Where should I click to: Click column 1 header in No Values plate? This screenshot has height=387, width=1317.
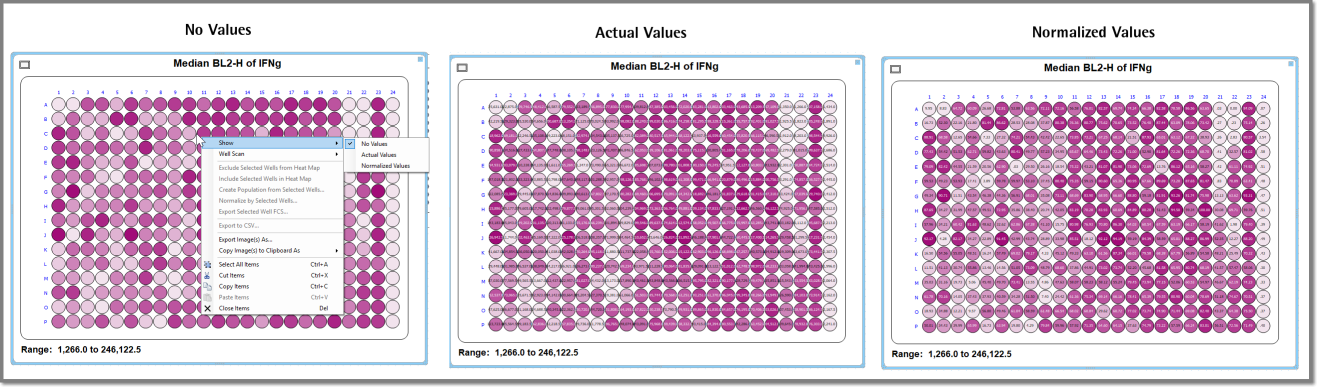[x=59, y=93]
